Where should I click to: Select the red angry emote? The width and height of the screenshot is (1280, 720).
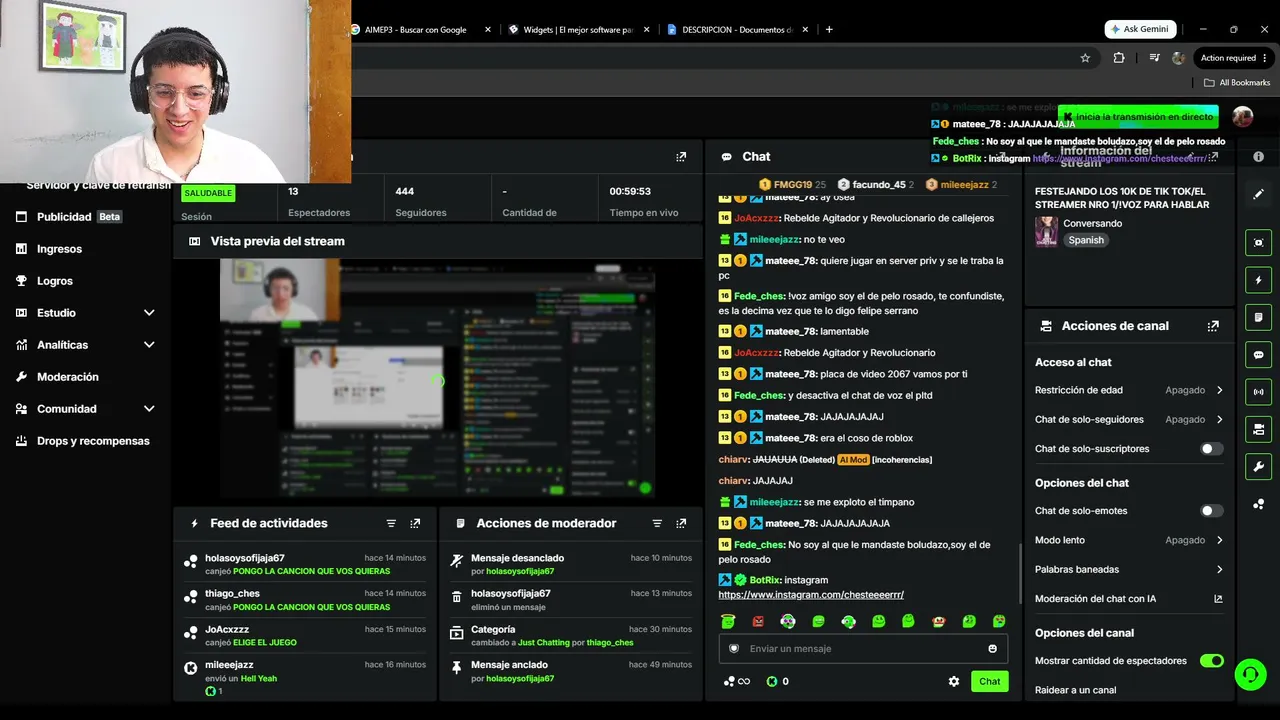click(x=758, y=621)
